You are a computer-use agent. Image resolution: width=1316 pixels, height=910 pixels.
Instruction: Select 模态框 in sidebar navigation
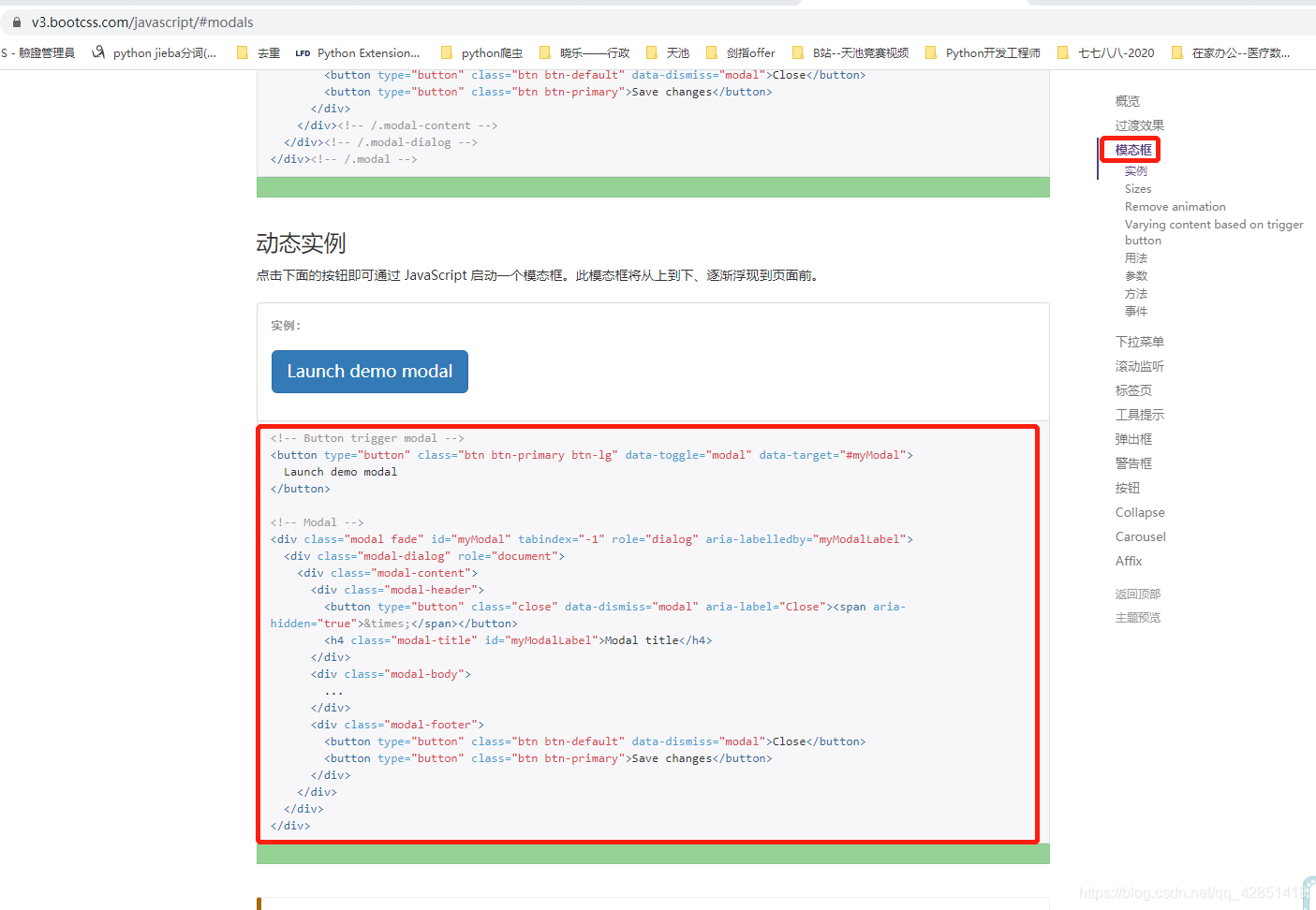click(1133, 150)
